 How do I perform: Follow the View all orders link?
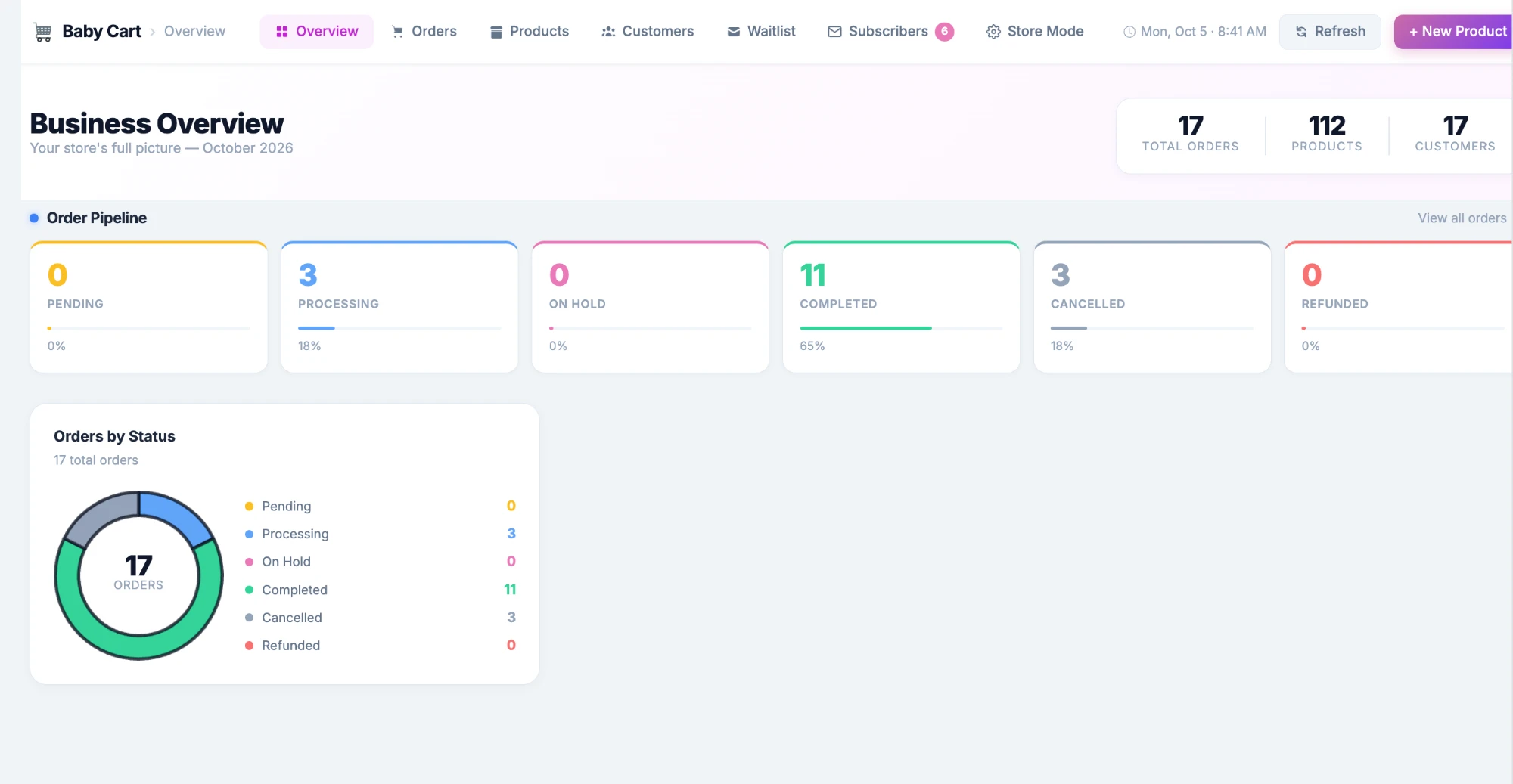(x=1462, y=218)
